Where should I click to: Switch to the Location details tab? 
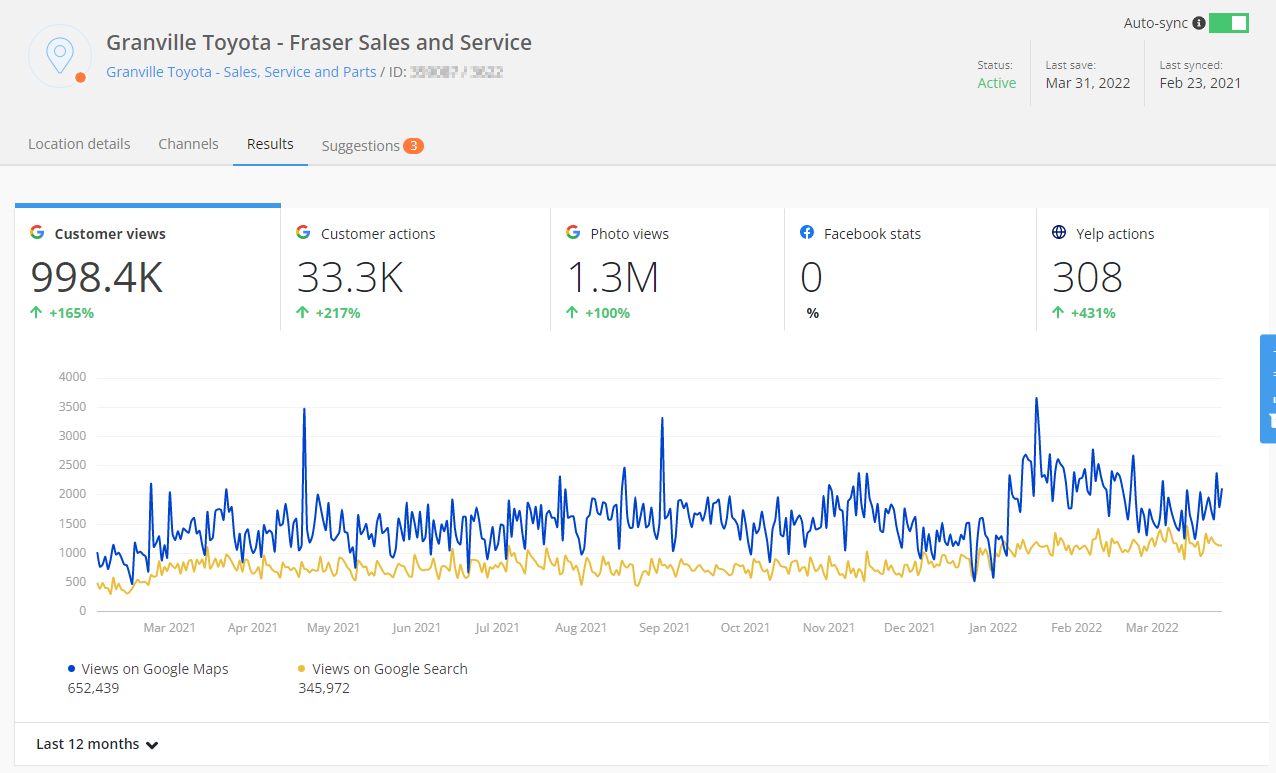pyautogui.click(x=79, y=144)
